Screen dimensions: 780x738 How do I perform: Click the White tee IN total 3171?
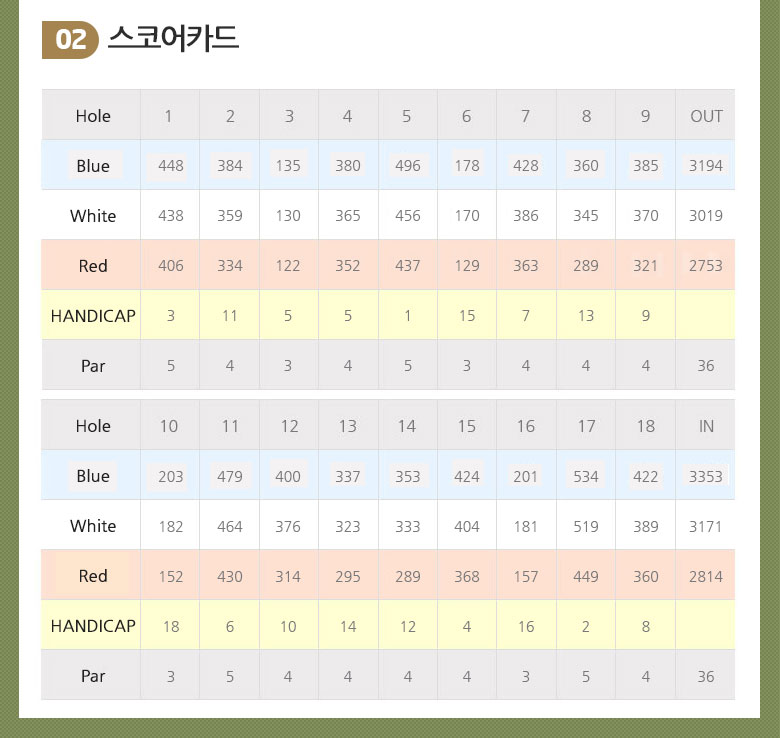(706, 526)
